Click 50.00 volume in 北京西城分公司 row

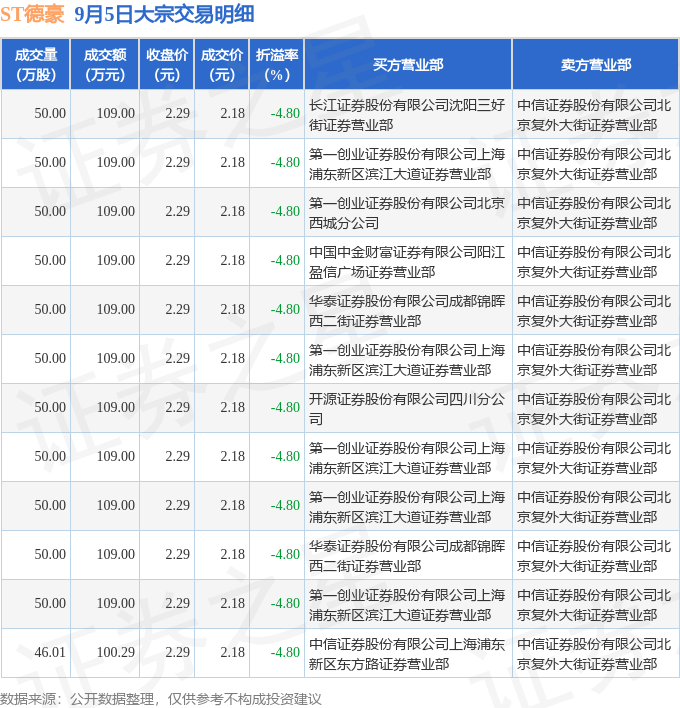click(x=50, y=211)
